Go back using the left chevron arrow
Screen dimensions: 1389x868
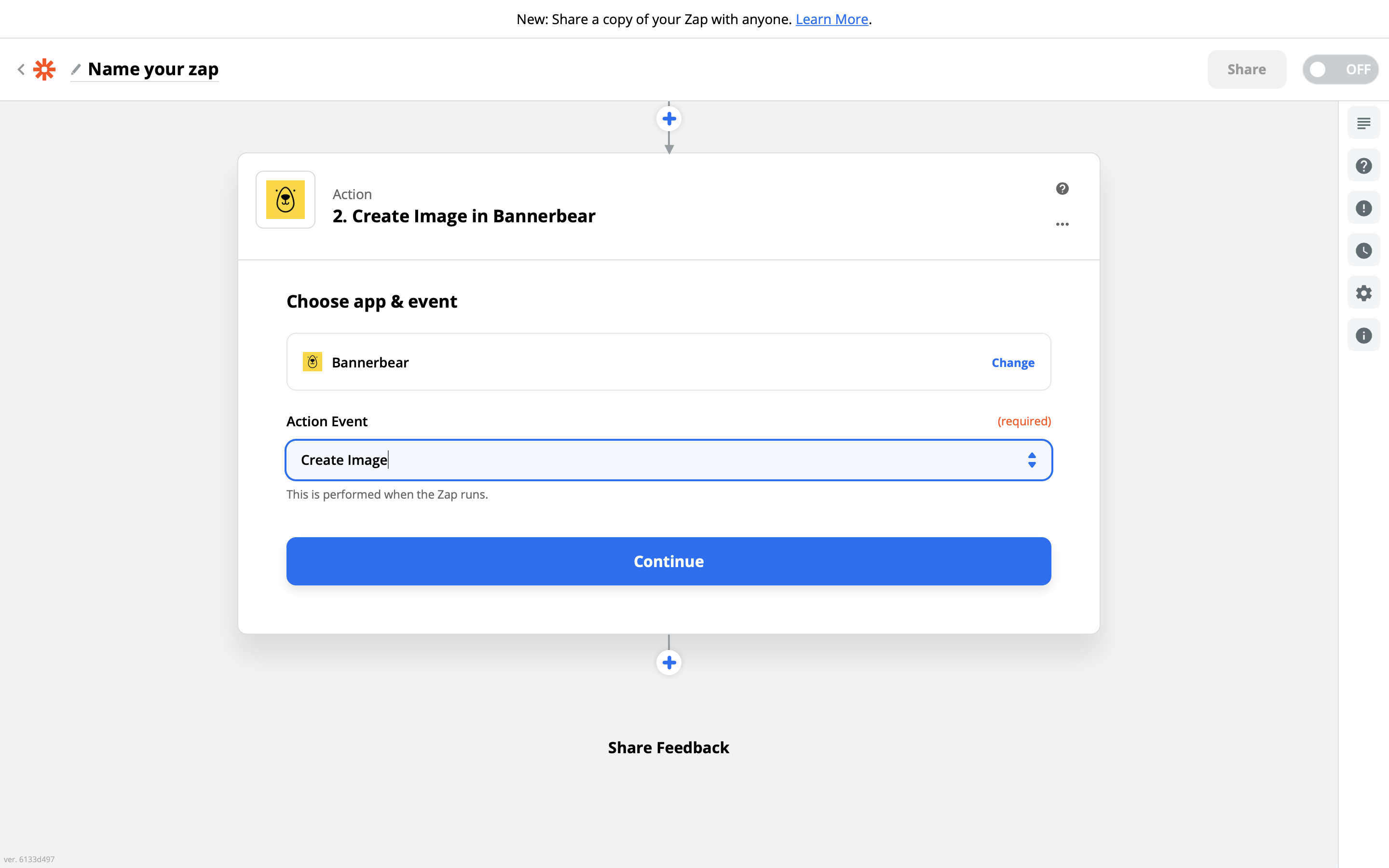pos(21,69)
